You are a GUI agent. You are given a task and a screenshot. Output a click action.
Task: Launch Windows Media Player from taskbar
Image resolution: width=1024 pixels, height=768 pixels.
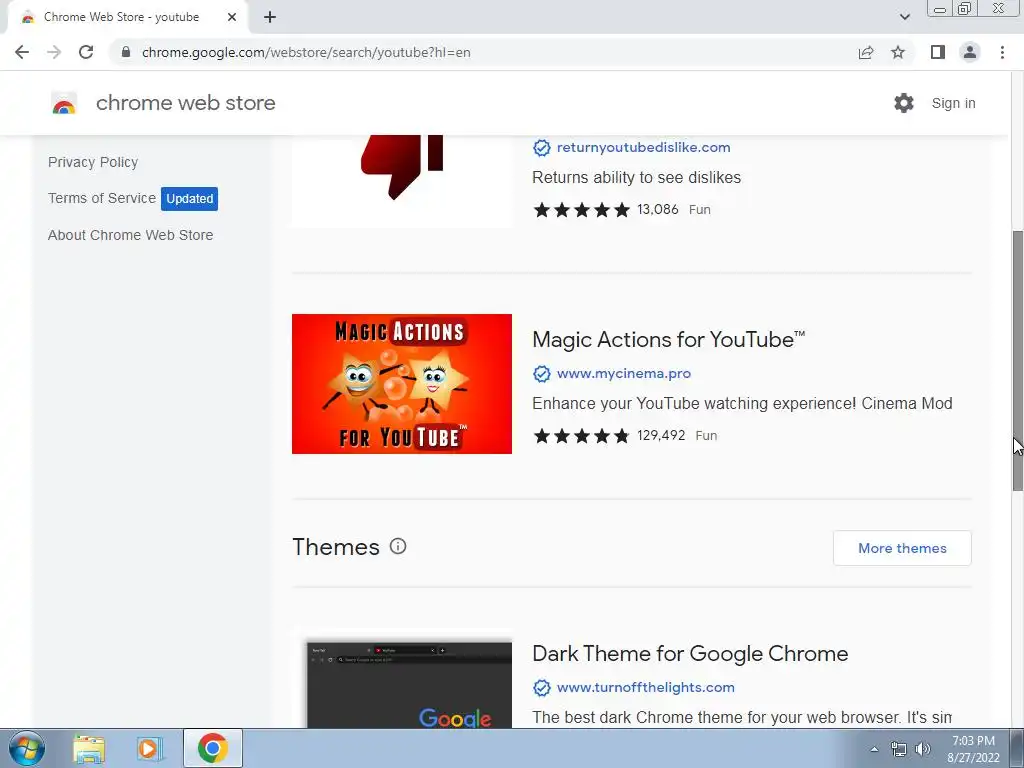point(150,748)
